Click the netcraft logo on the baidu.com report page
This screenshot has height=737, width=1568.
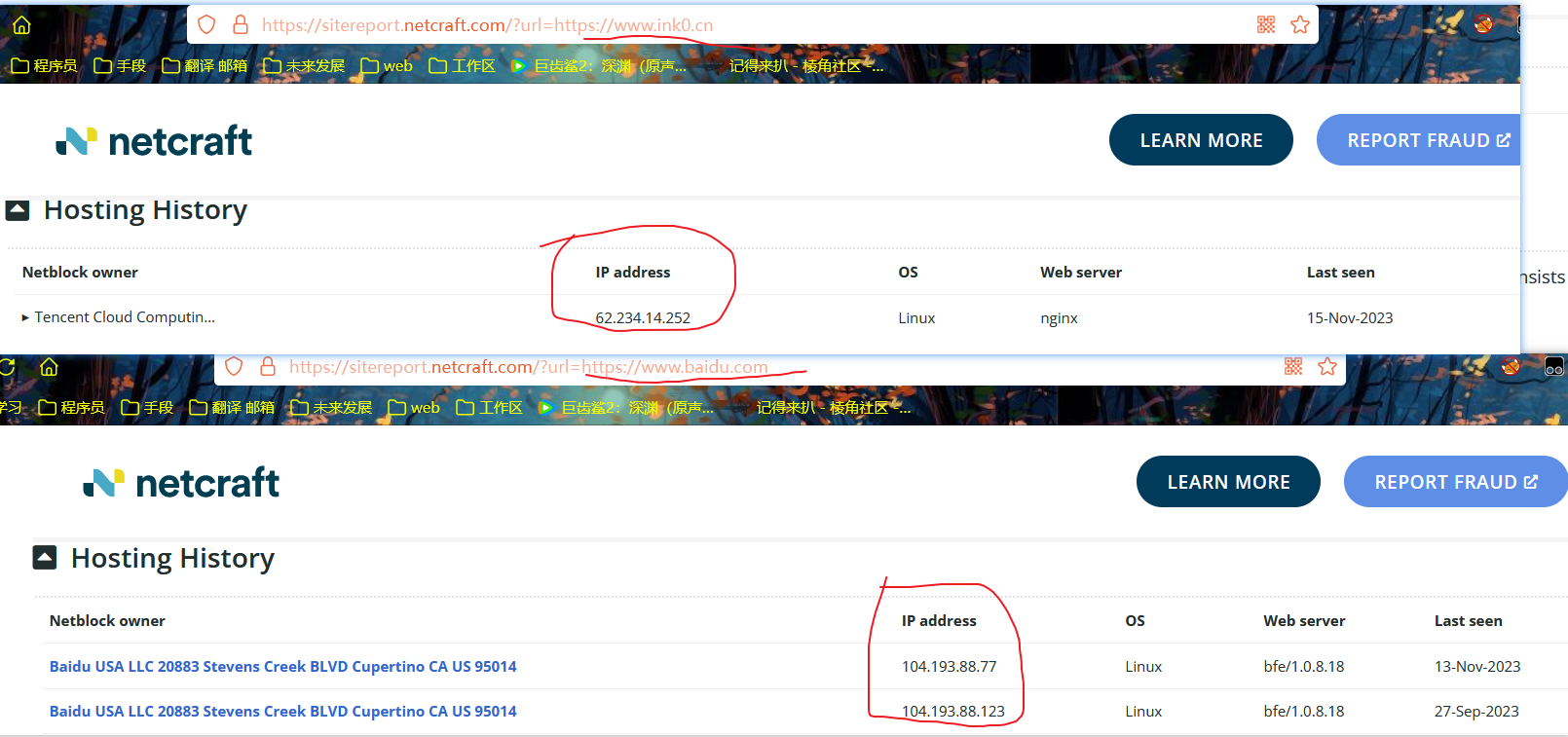tap(181, 483)
